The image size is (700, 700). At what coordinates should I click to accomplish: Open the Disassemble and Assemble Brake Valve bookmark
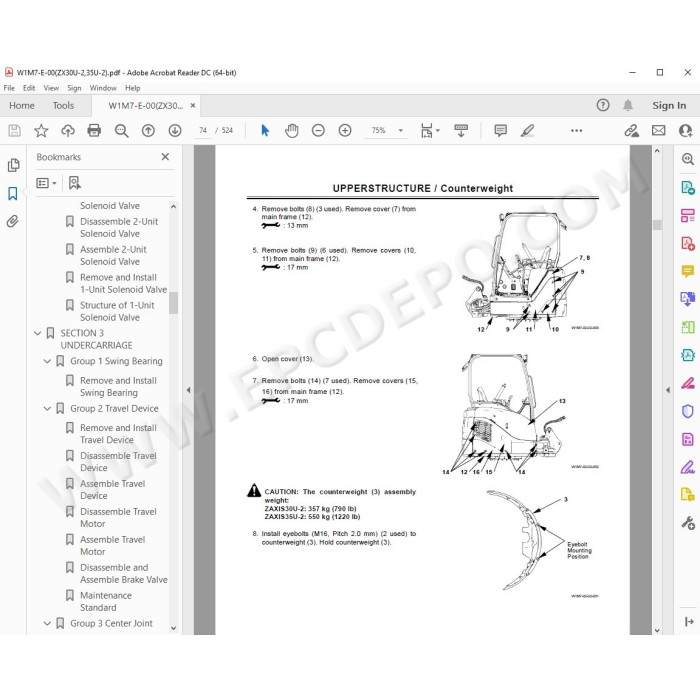(x=124, y=574)
